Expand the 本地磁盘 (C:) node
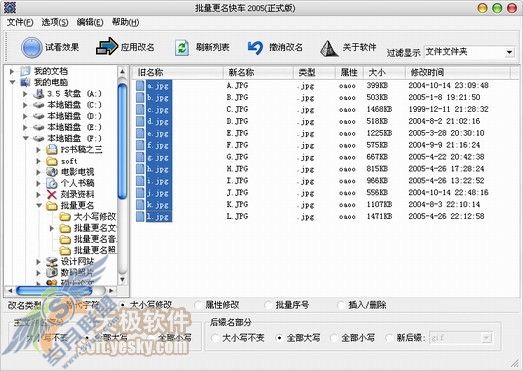 [25, 105]
